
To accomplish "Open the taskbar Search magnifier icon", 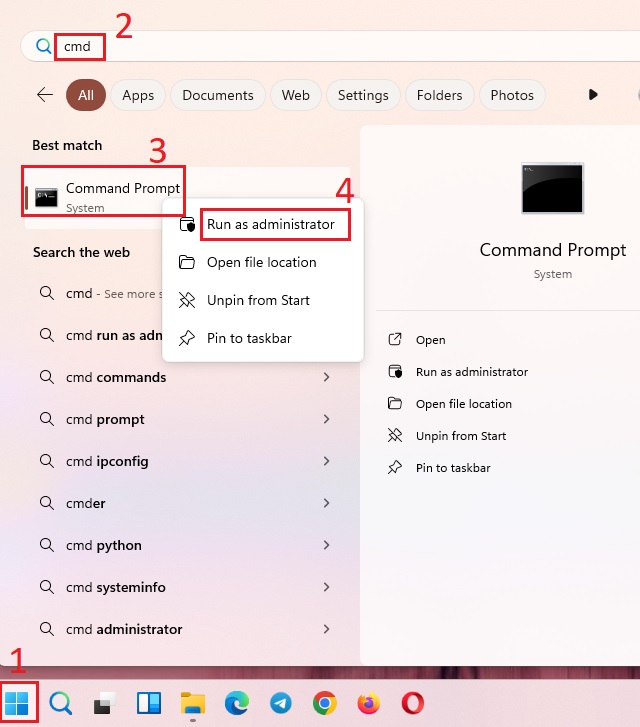I will (x=61, y=703).
